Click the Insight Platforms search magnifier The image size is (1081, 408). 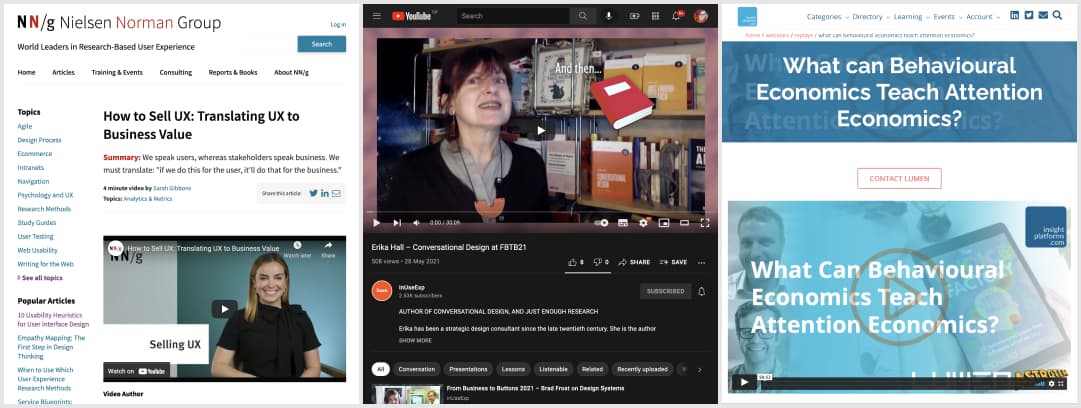1058,16
